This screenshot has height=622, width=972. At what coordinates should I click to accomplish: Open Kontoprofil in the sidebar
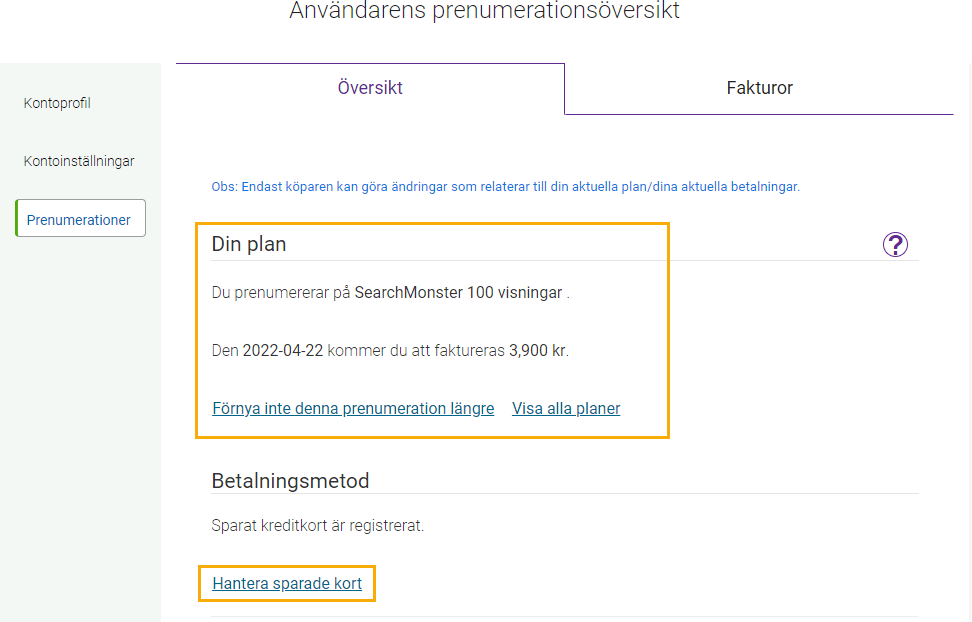tap(57, 103)
